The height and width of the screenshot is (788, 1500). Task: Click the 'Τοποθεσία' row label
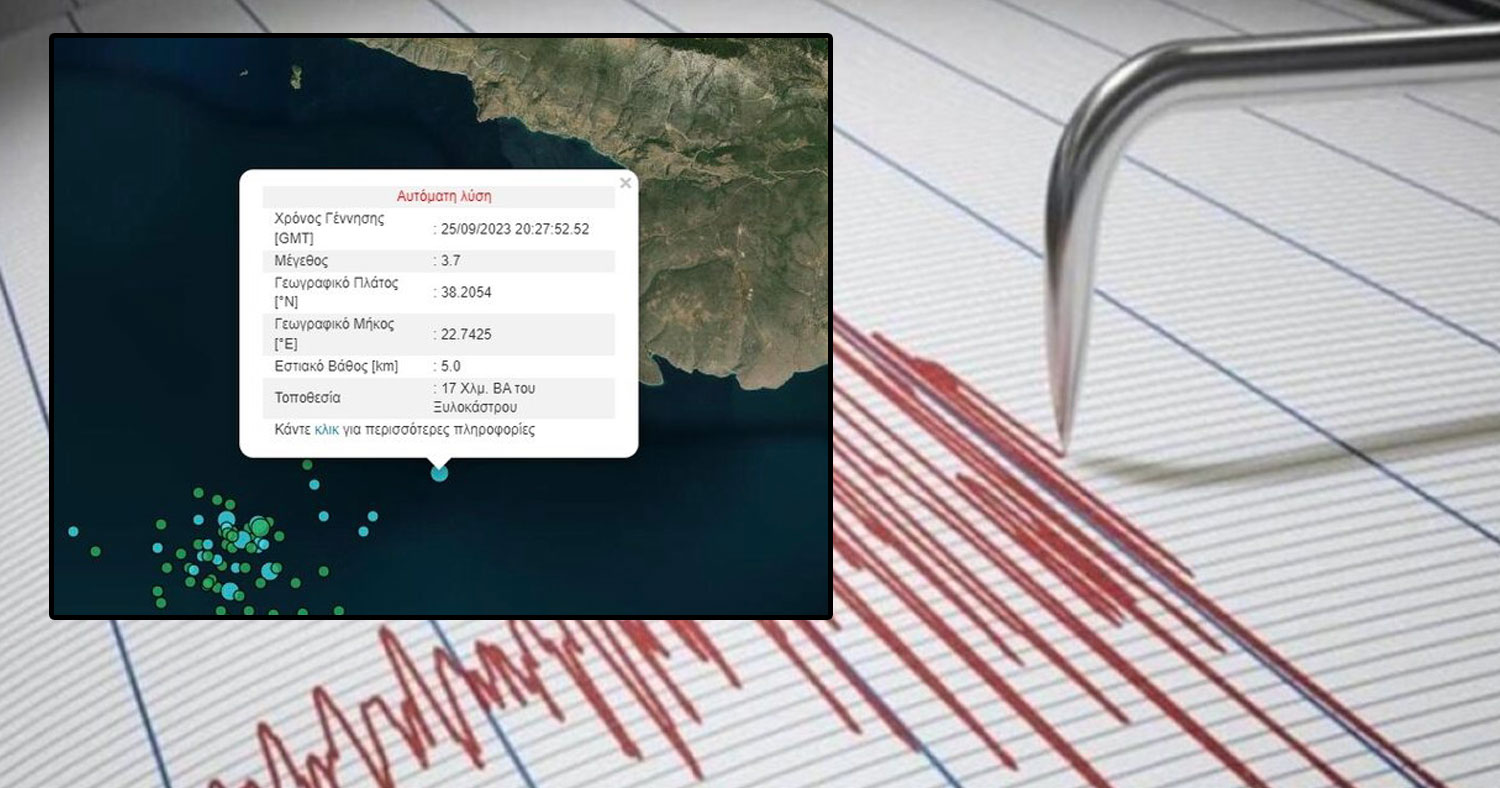[307, 398]
